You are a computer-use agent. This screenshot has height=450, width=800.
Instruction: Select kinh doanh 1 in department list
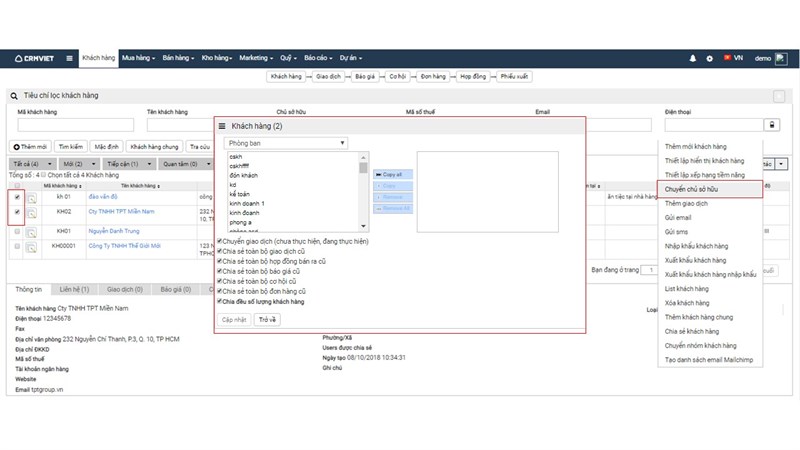pyautogui.click(x=247, y=204)
